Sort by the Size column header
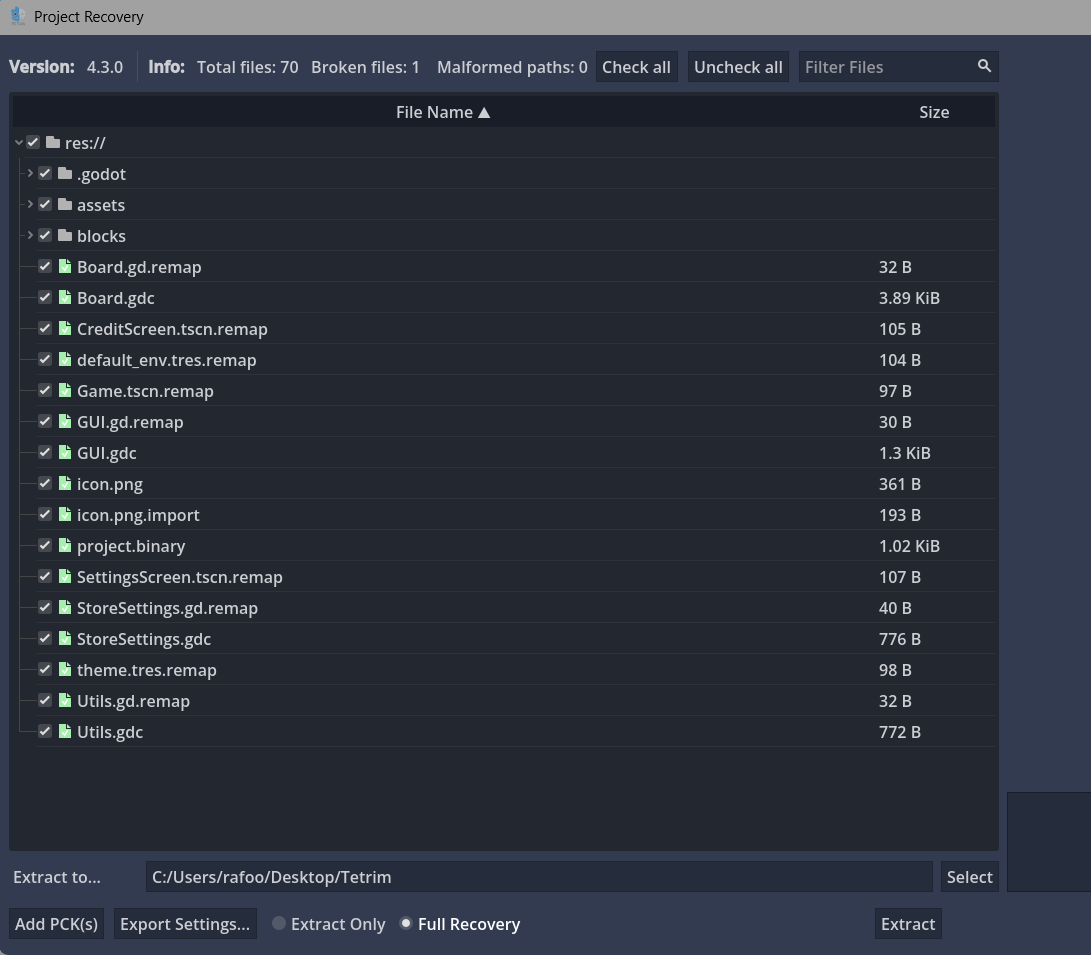Image resolution: width=1091 pixels, height=955 pixels. point(933,112)
